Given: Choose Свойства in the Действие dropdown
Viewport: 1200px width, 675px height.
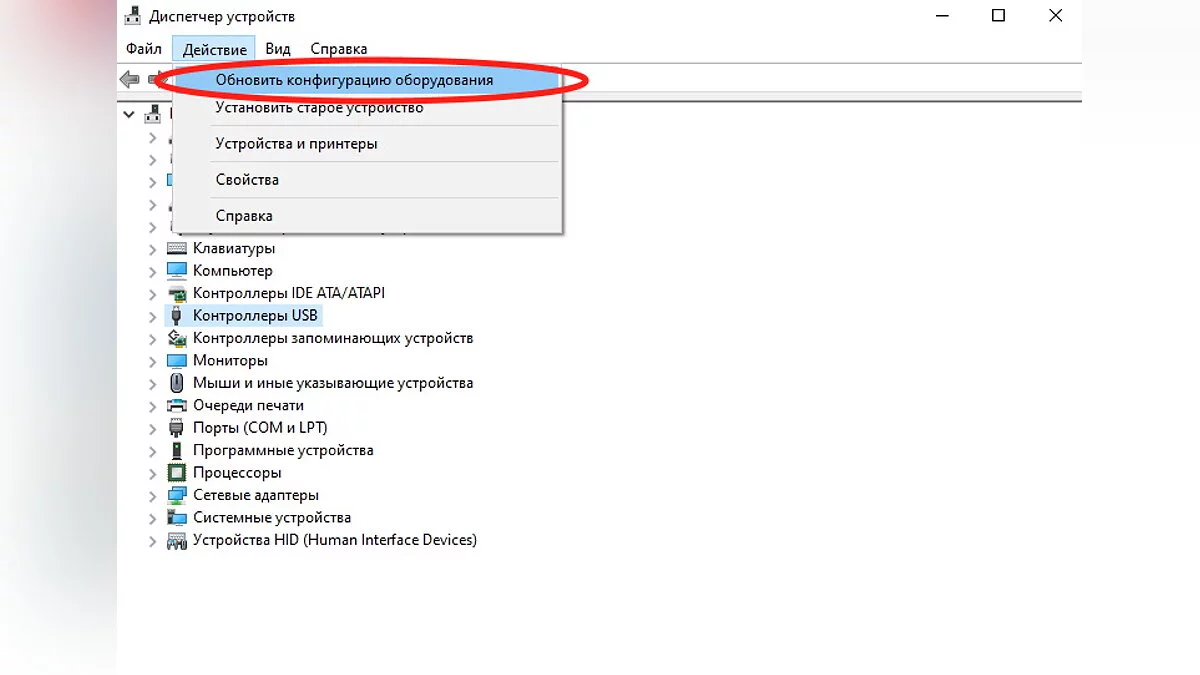Looking at the screenshot, I should tap(368, 179).
